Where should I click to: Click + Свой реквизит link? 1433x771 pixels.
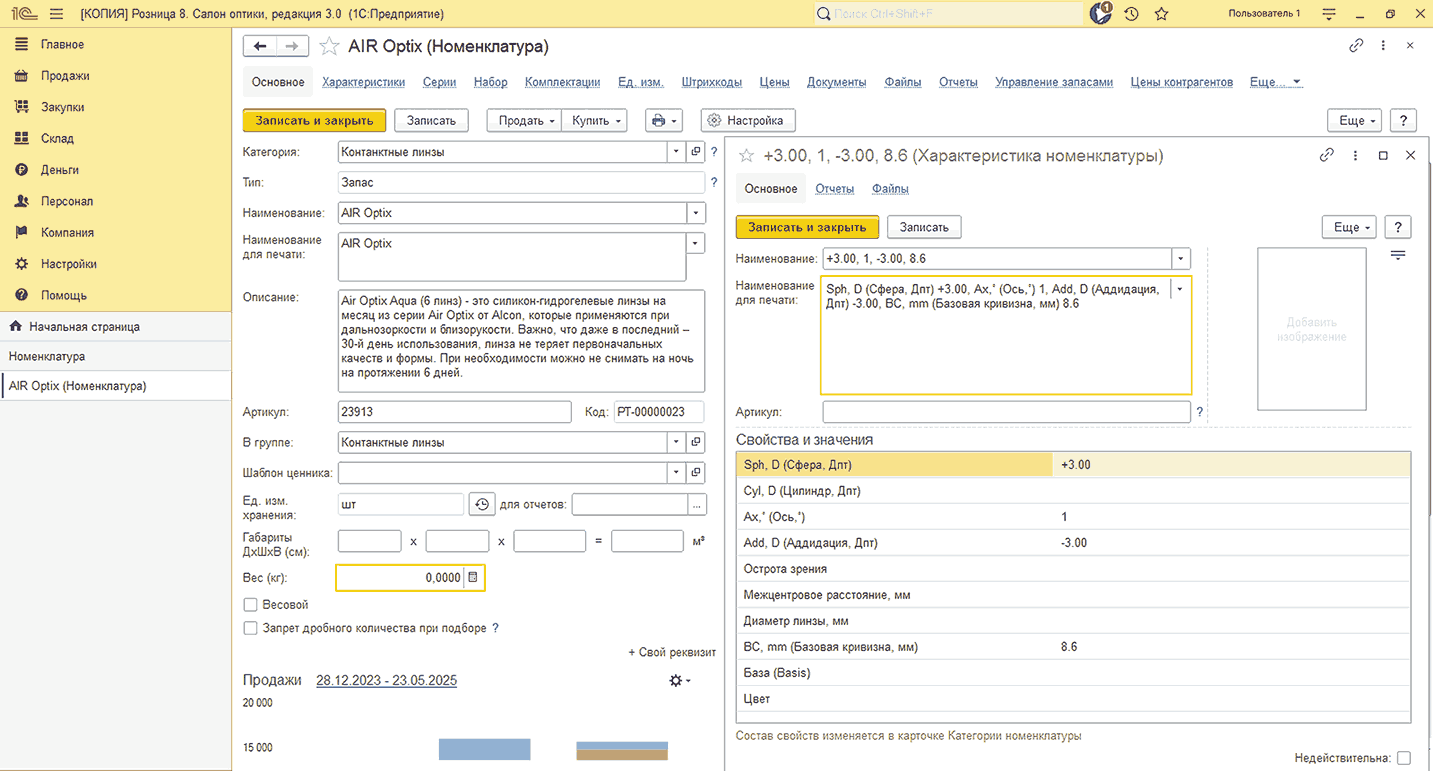pyautogui.click(x=672, y=652)
